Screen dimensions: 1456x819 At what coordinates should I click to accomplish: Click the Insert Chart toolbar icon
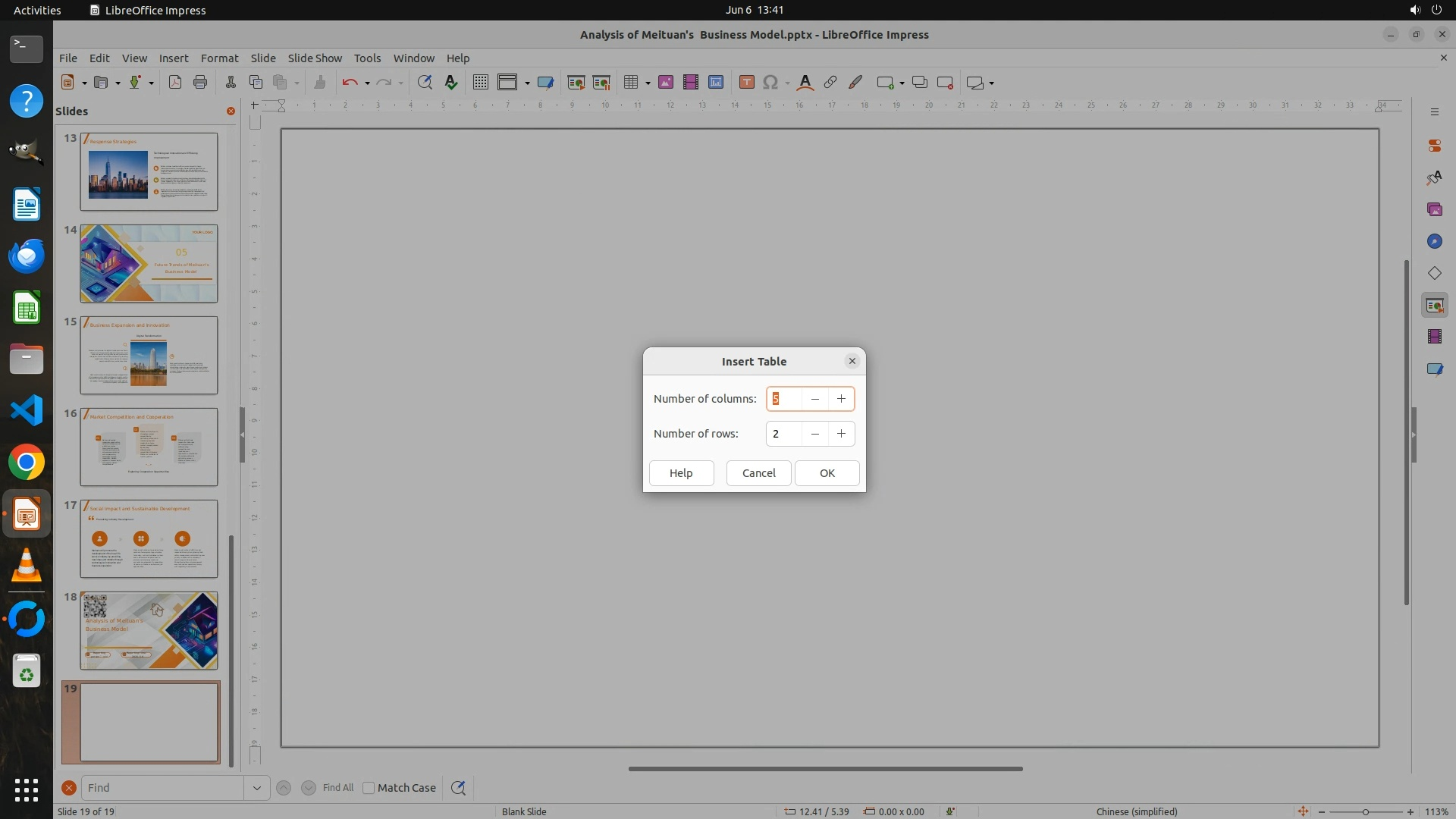click(716, 83)
